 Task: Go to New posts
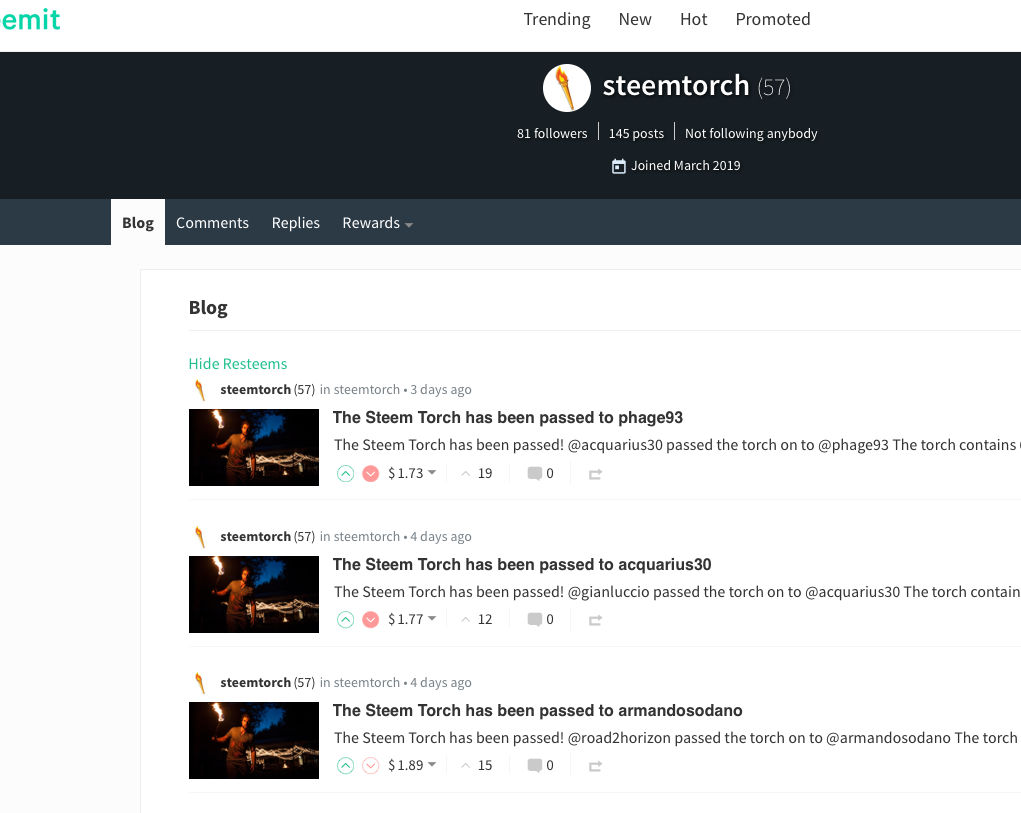(635, 20)
